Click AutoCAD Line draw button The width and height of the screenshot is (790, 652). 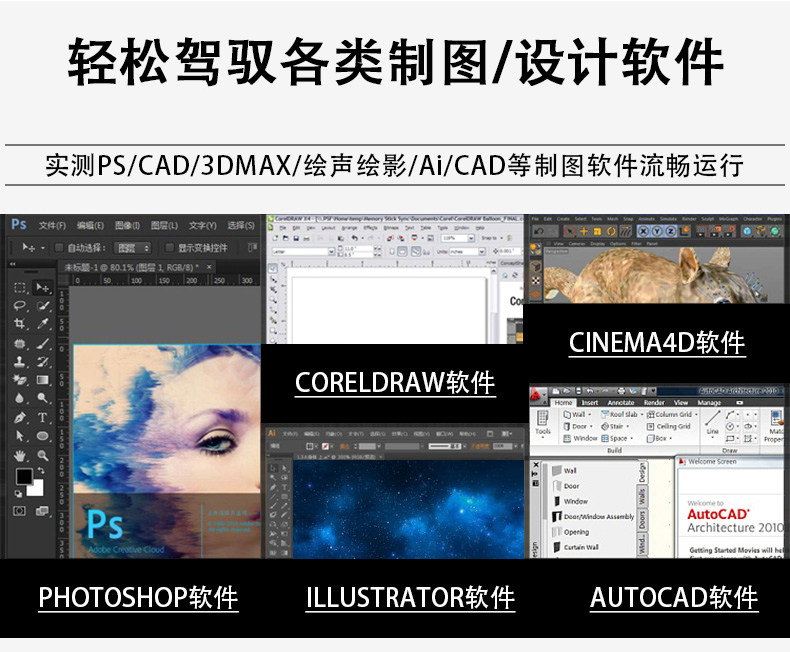[712, 422]
